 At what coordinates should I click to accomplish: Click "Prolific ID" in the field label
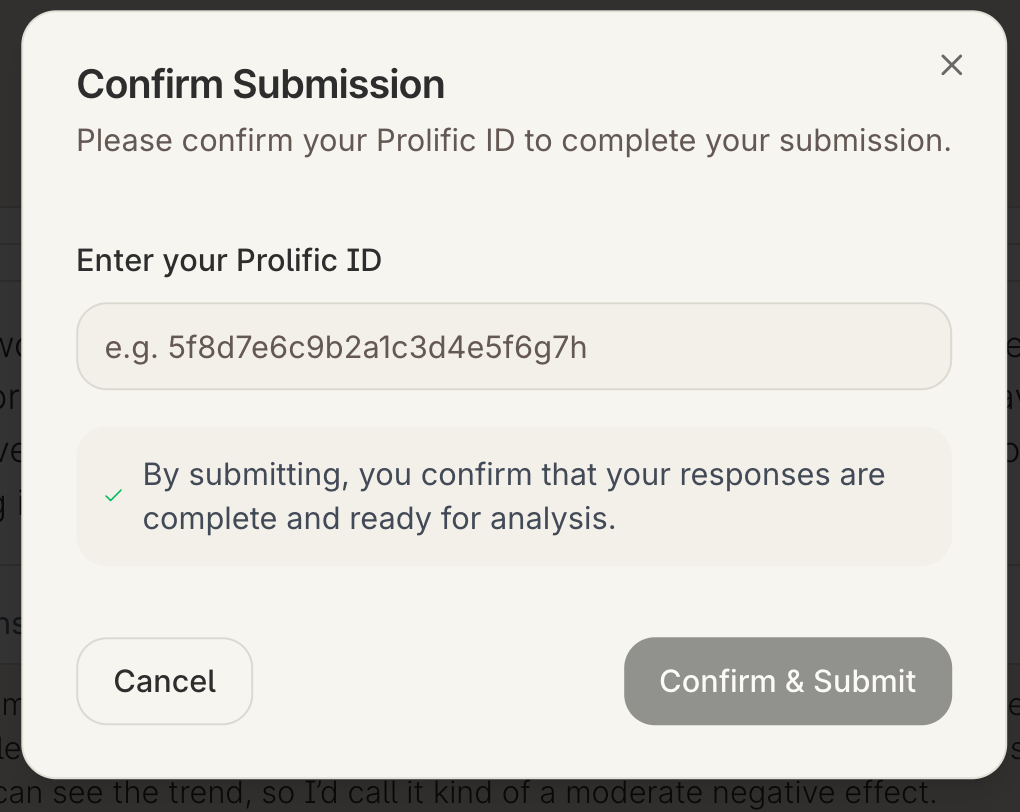pyautogui.click(x=309, y=260)
